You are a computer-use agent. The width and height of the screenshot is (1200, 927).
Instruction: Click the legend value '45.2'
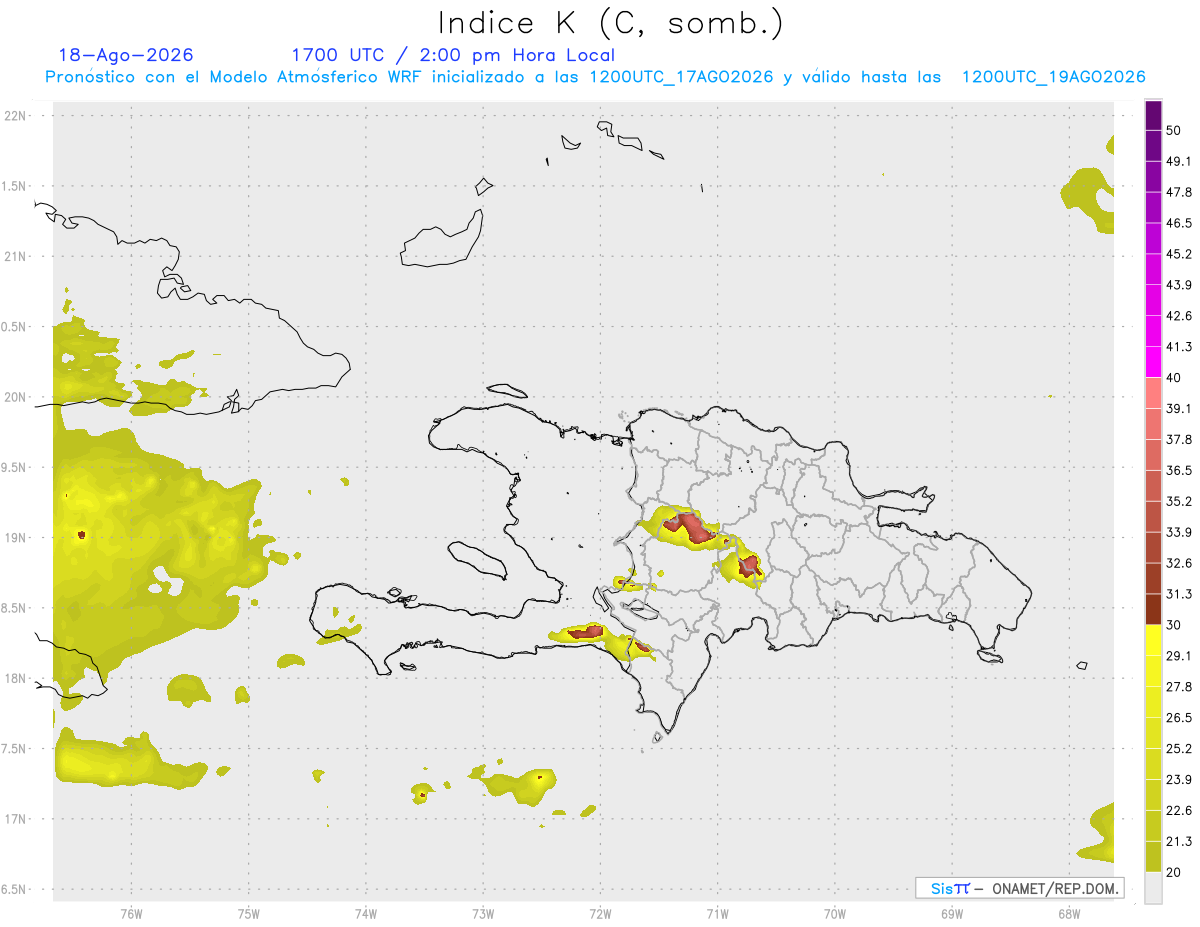click(1179, 254)
